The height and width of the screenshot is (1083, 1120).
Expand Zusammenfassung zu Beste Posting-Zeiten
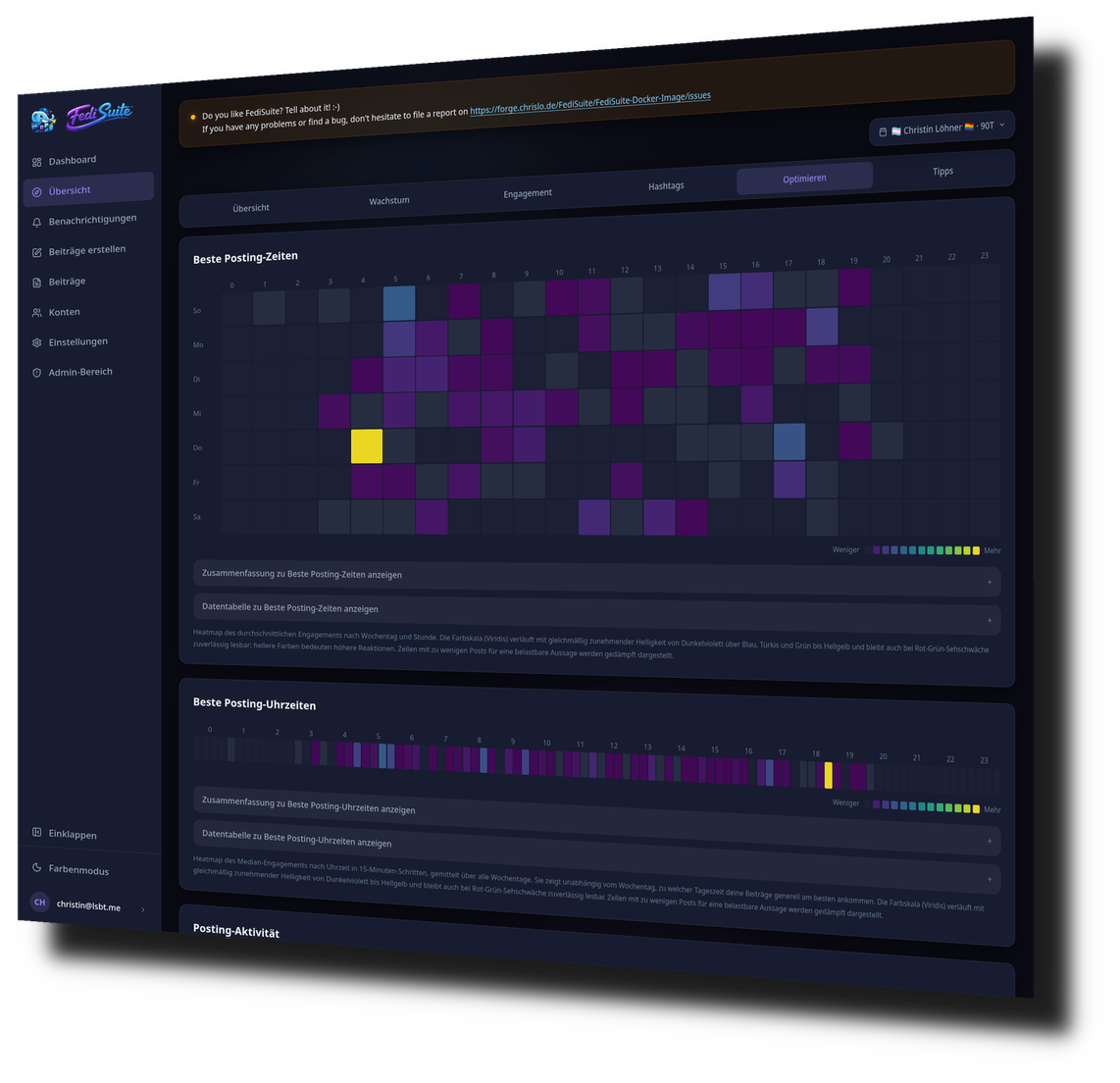tap(596, 578)
